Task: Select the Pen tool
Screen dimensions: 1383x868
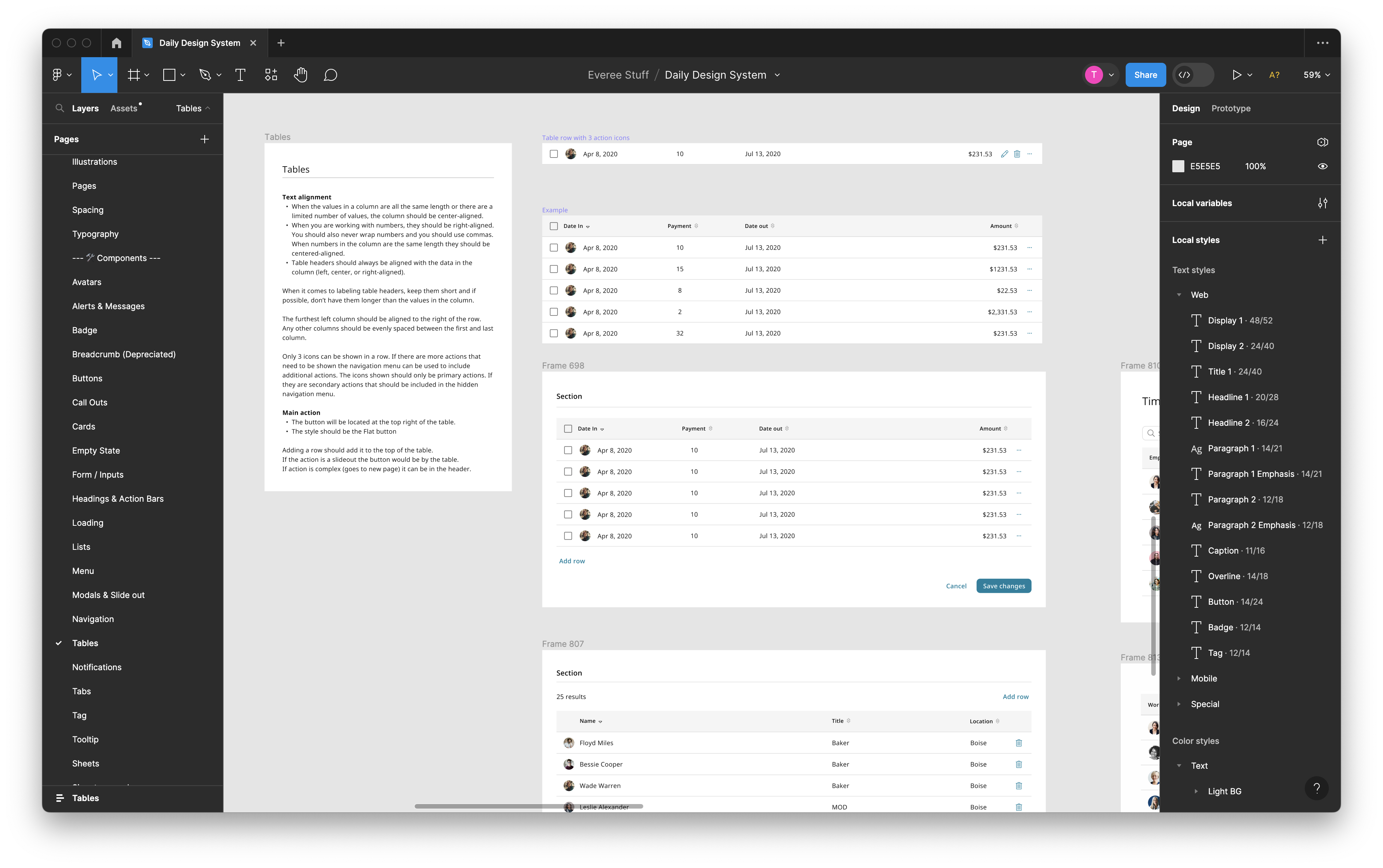Action: (204, 74)
